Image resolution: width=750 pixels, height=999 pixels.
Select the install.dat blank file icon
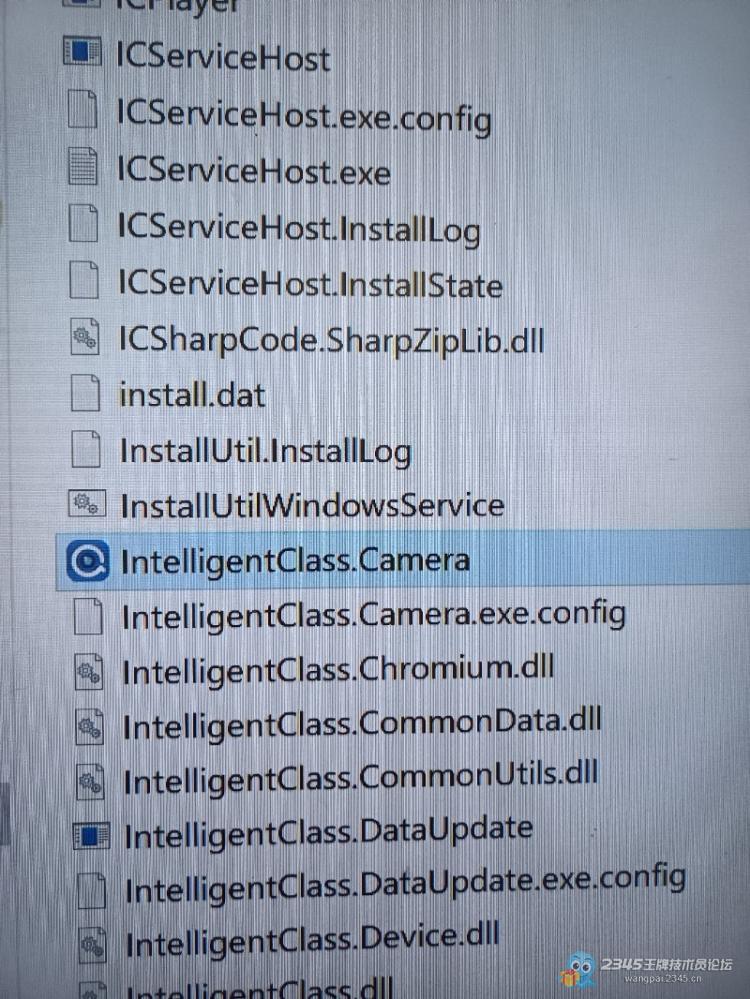coord(85,392)
